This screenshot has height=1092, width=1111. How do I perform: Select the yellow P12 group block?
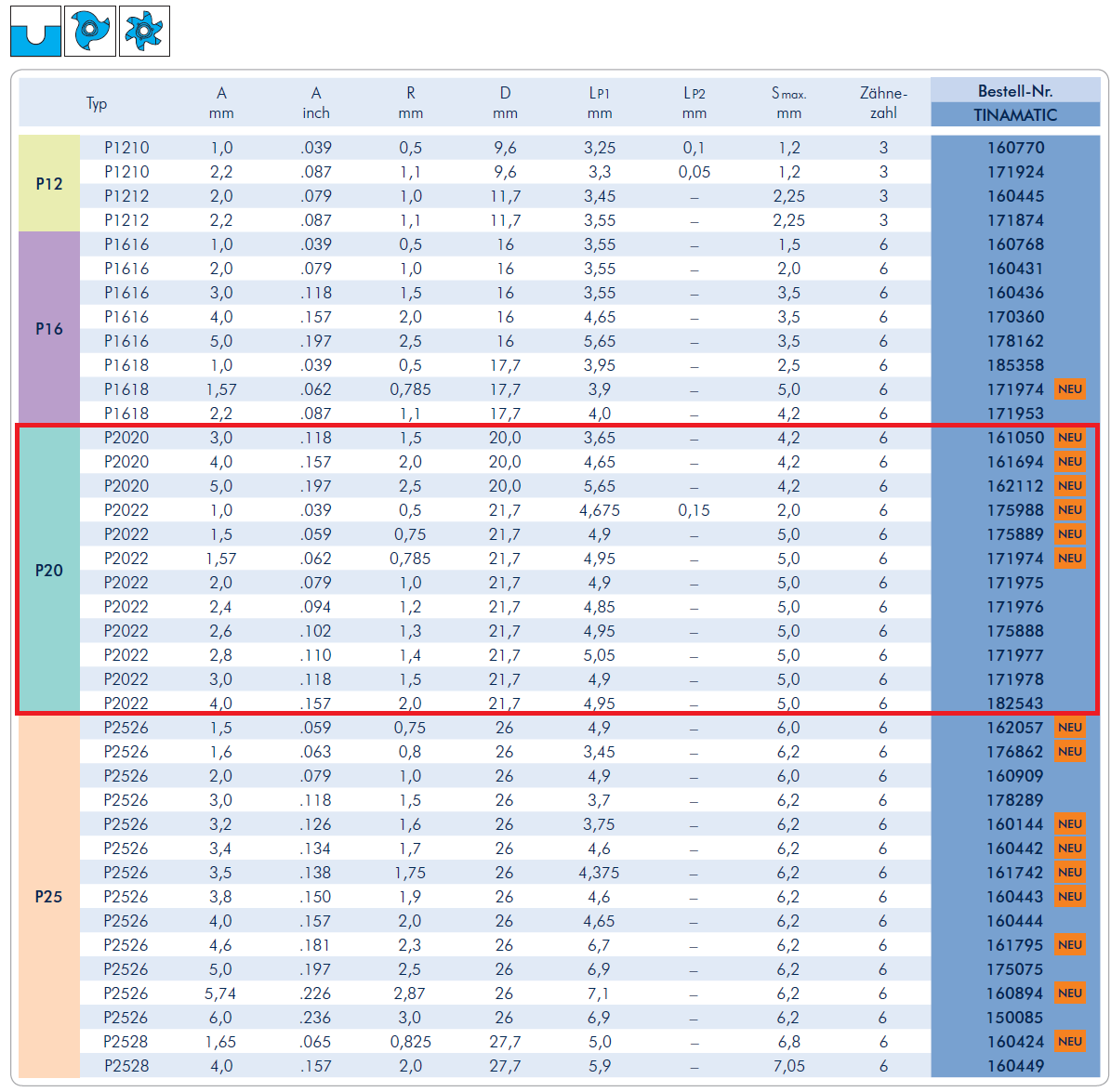tap(49, 184)
